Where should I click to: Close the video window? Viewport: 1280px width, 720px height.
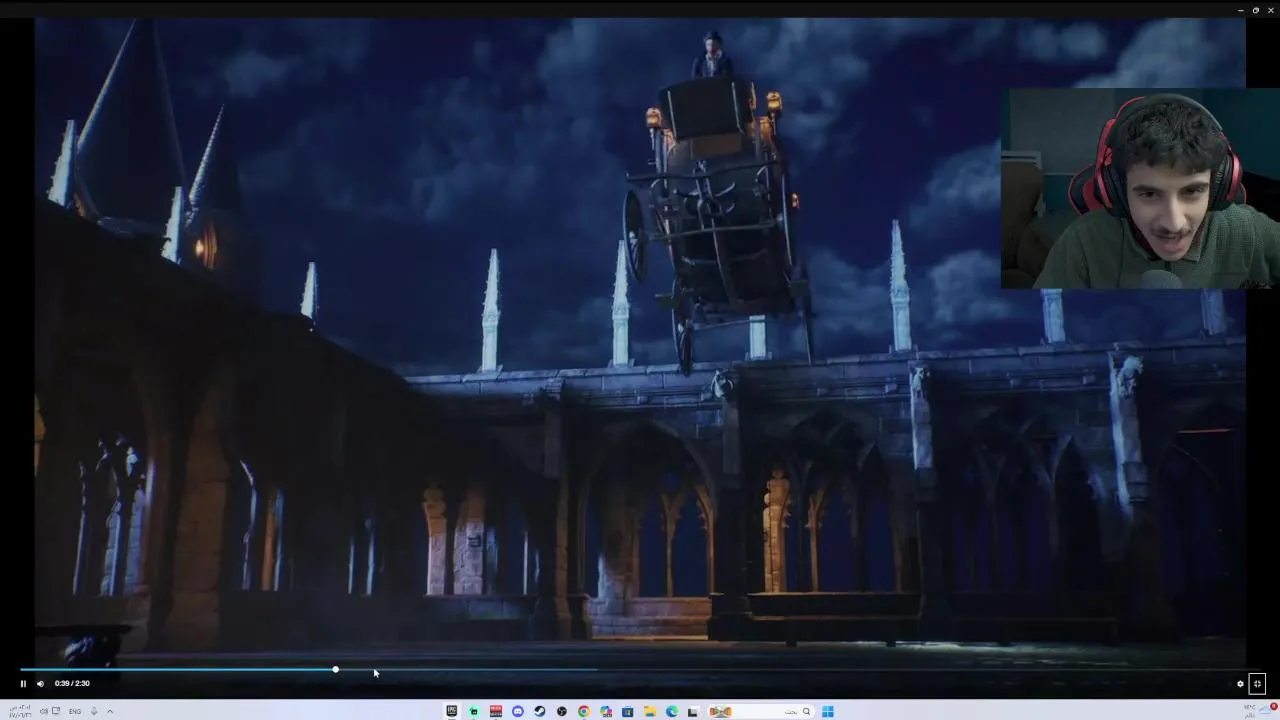point(1271,10)
